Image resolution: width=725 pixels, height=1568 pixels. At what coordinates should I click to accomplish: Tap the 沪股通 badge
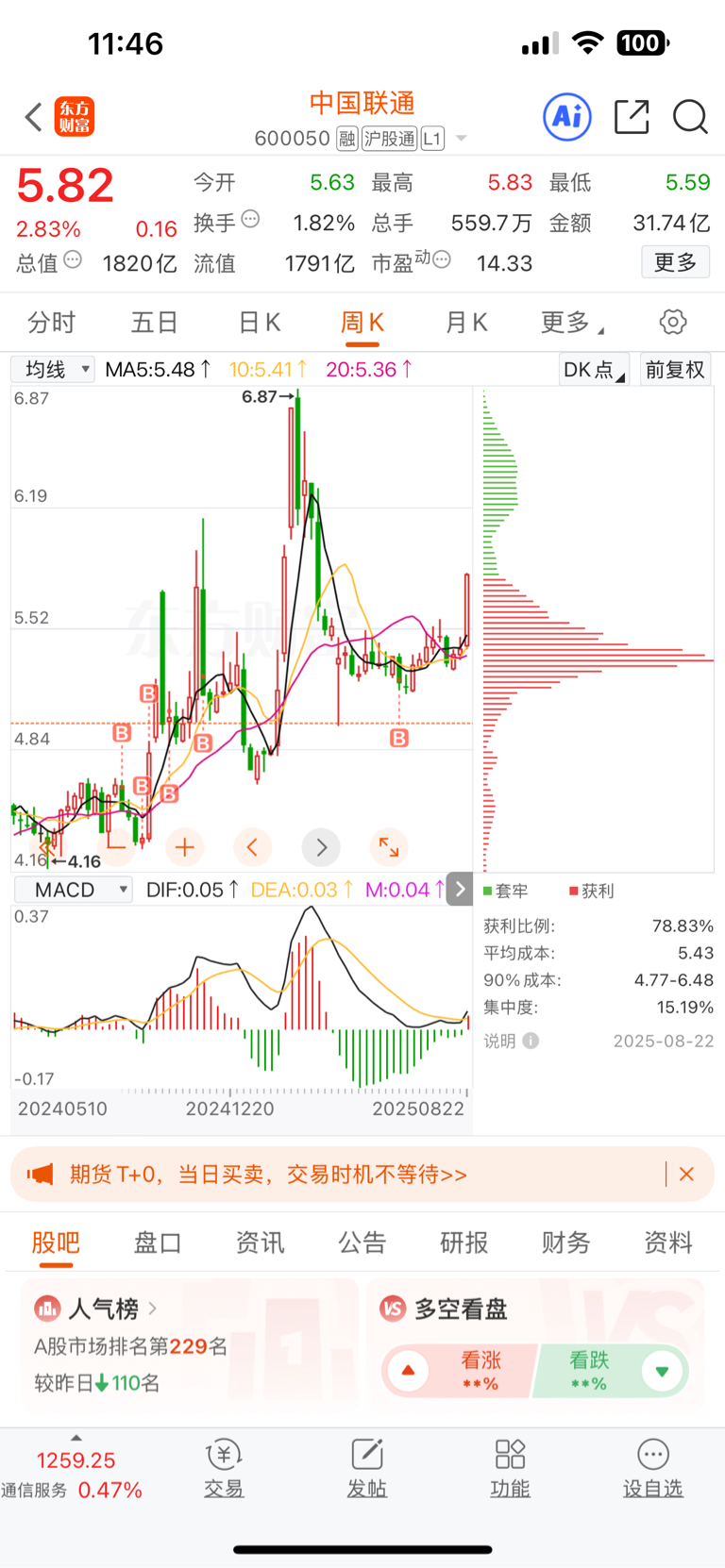point(390,139)
